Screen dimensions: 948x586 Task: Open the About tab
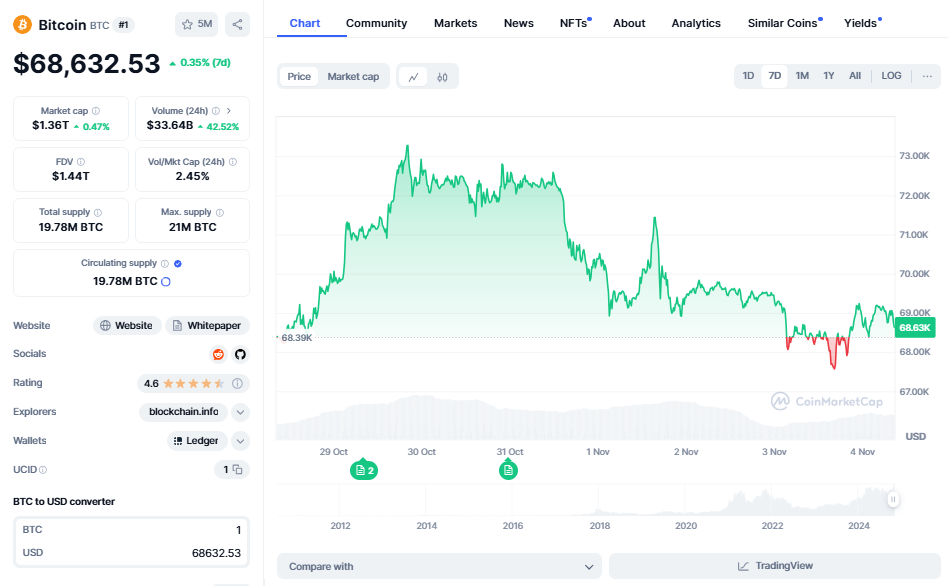pos(629,23)
